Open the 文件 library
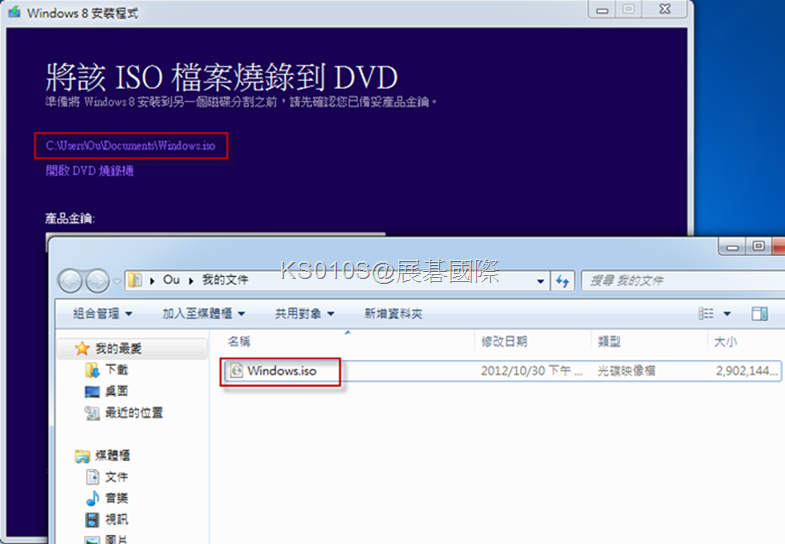The image size is (785, 544). point(117,477)
